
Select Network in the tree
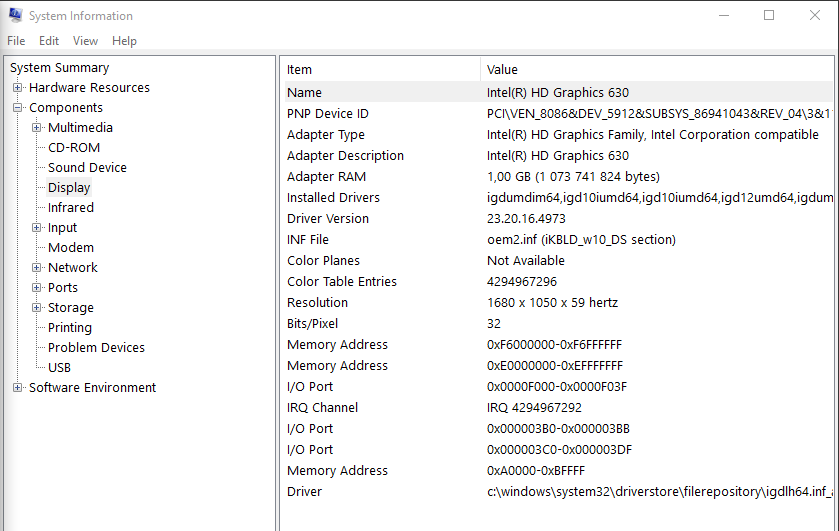(x=73, y=268)
